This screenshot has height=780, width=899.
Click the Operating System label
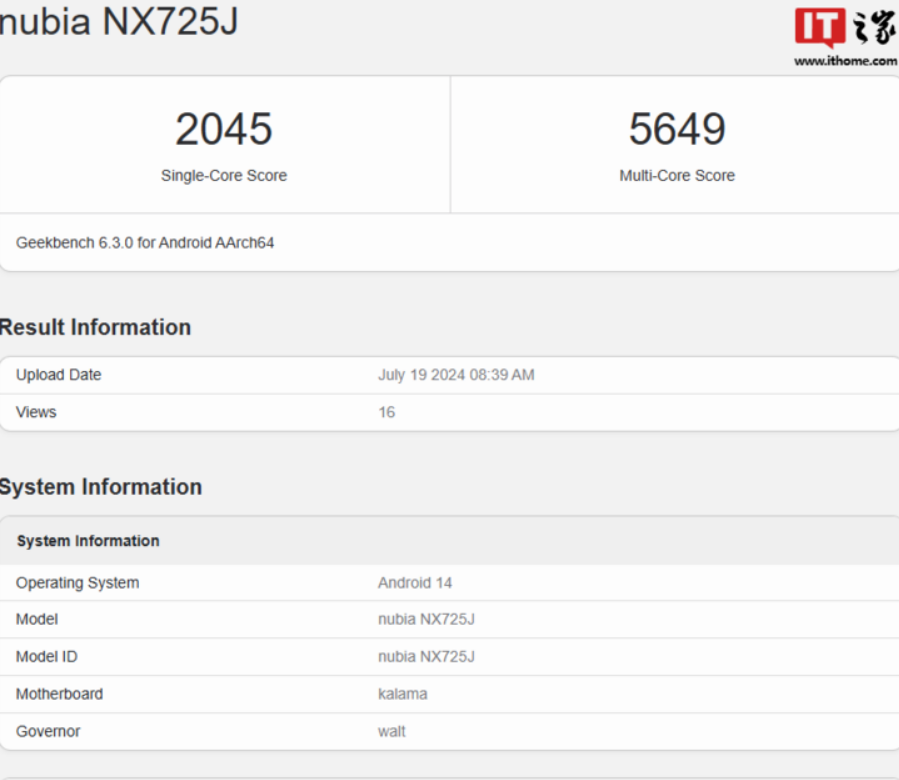[x=77, y=583]
